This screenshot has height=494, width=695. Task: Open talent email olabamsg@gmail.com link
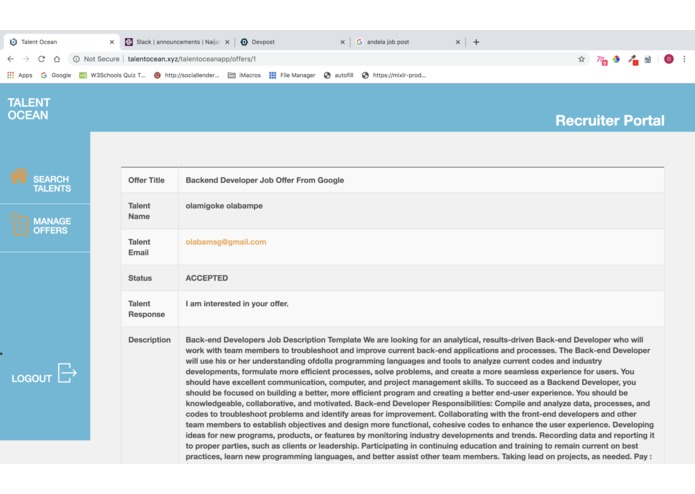(x=226, y=242)
